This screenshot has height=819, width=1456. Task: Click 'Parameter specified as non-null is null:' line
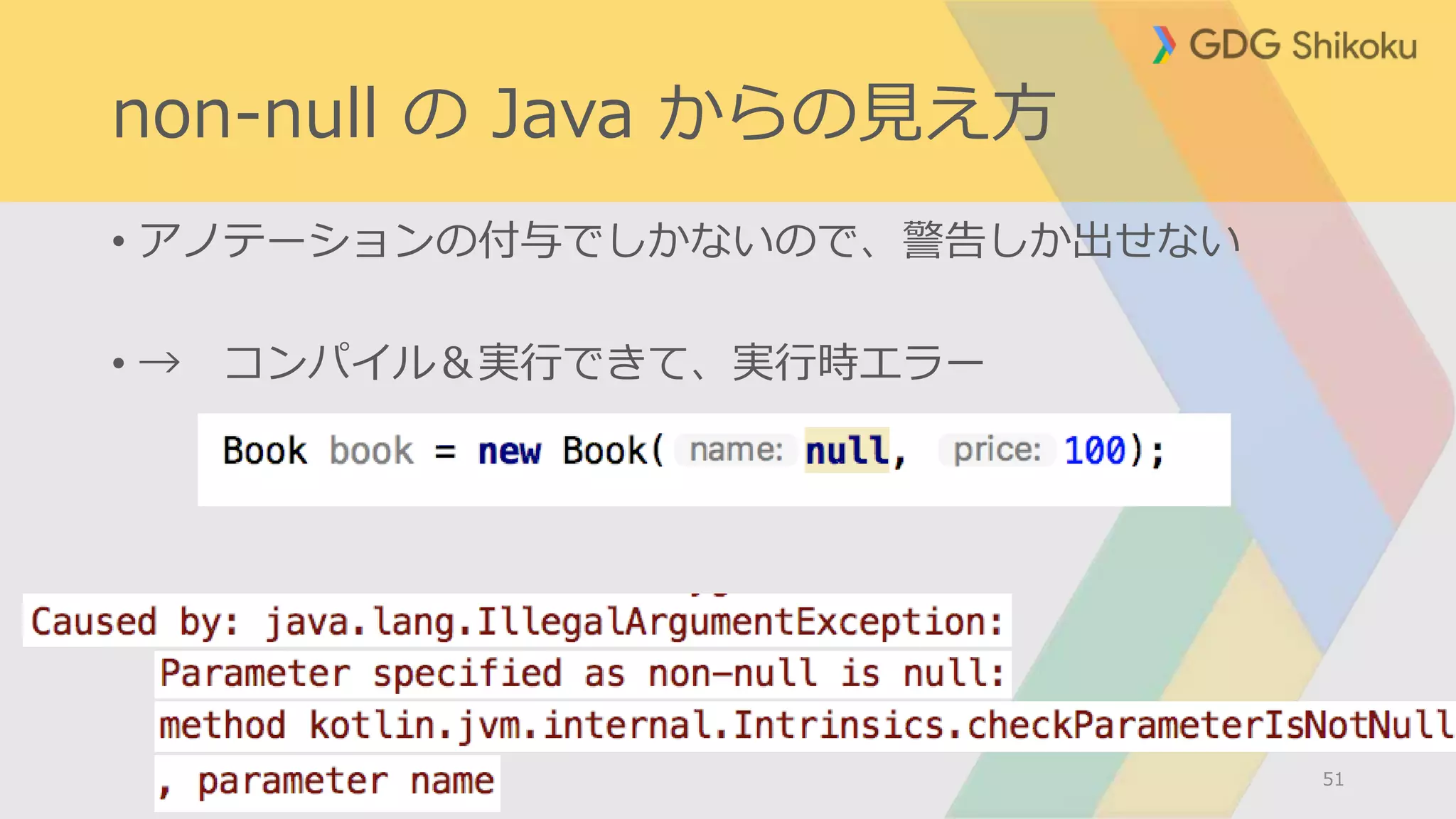[583, 673]
